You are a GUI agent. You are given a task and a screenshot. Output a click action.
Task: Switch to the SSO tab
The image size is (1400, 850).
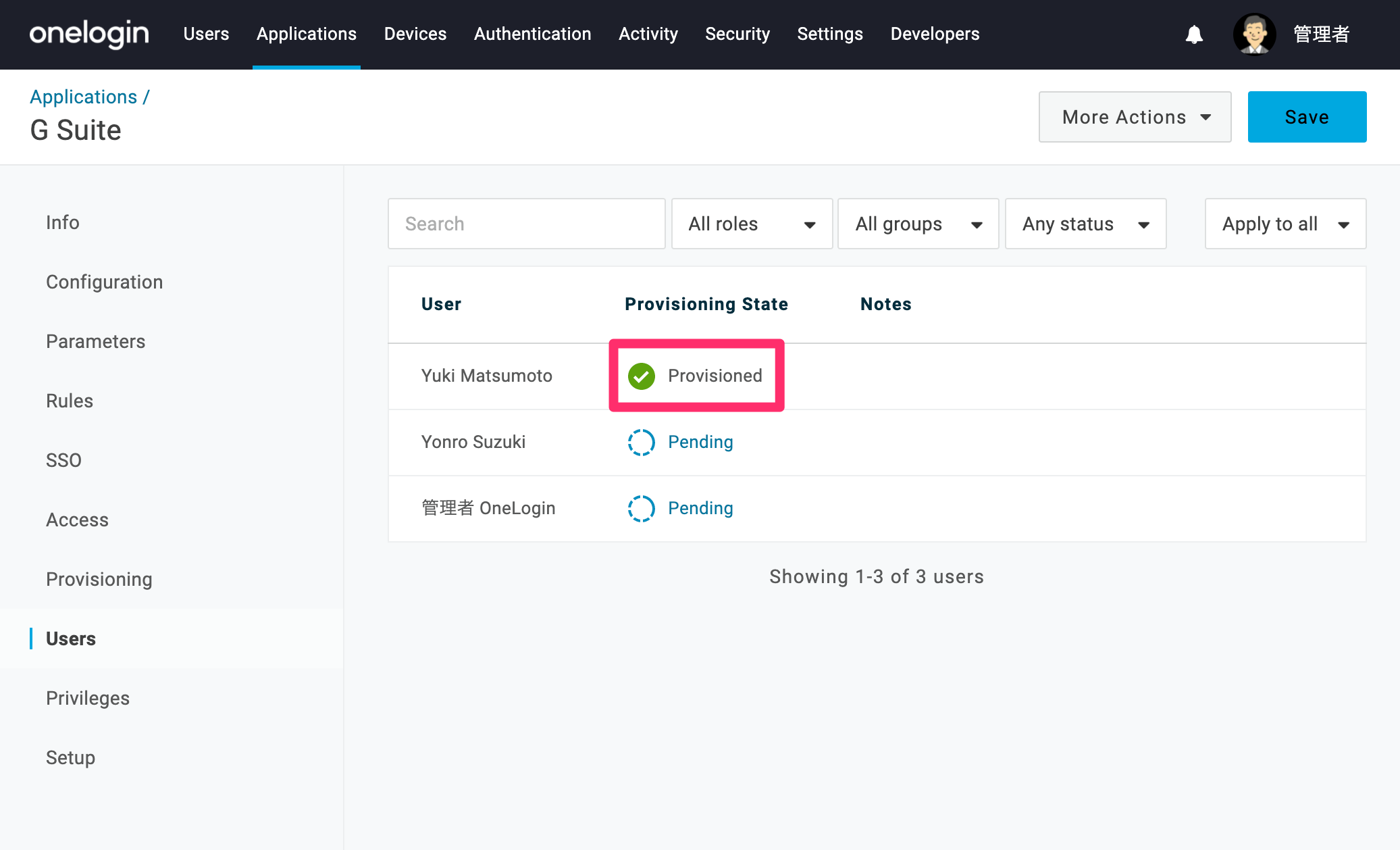point(63,461)
